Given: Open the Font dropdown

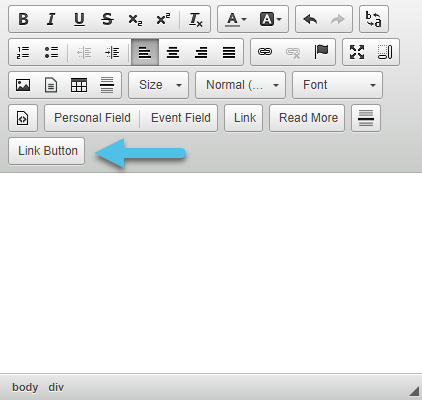Looking at the screenshot, I should click(337, 85).
